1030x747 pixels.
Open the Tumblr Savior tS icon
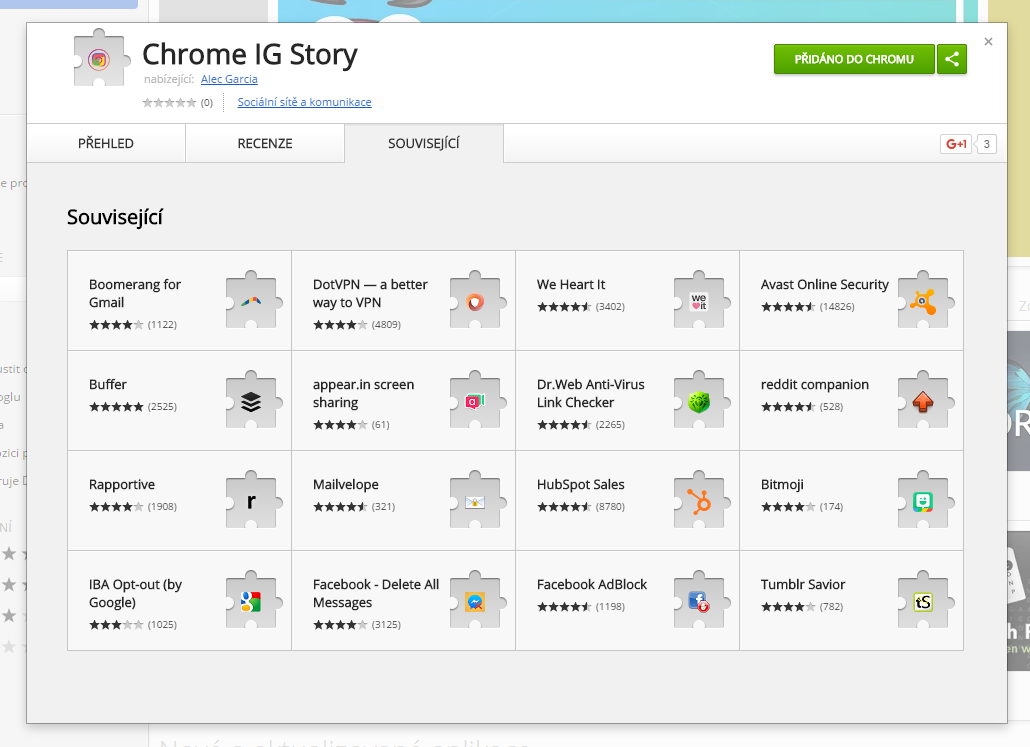(926, 599)
